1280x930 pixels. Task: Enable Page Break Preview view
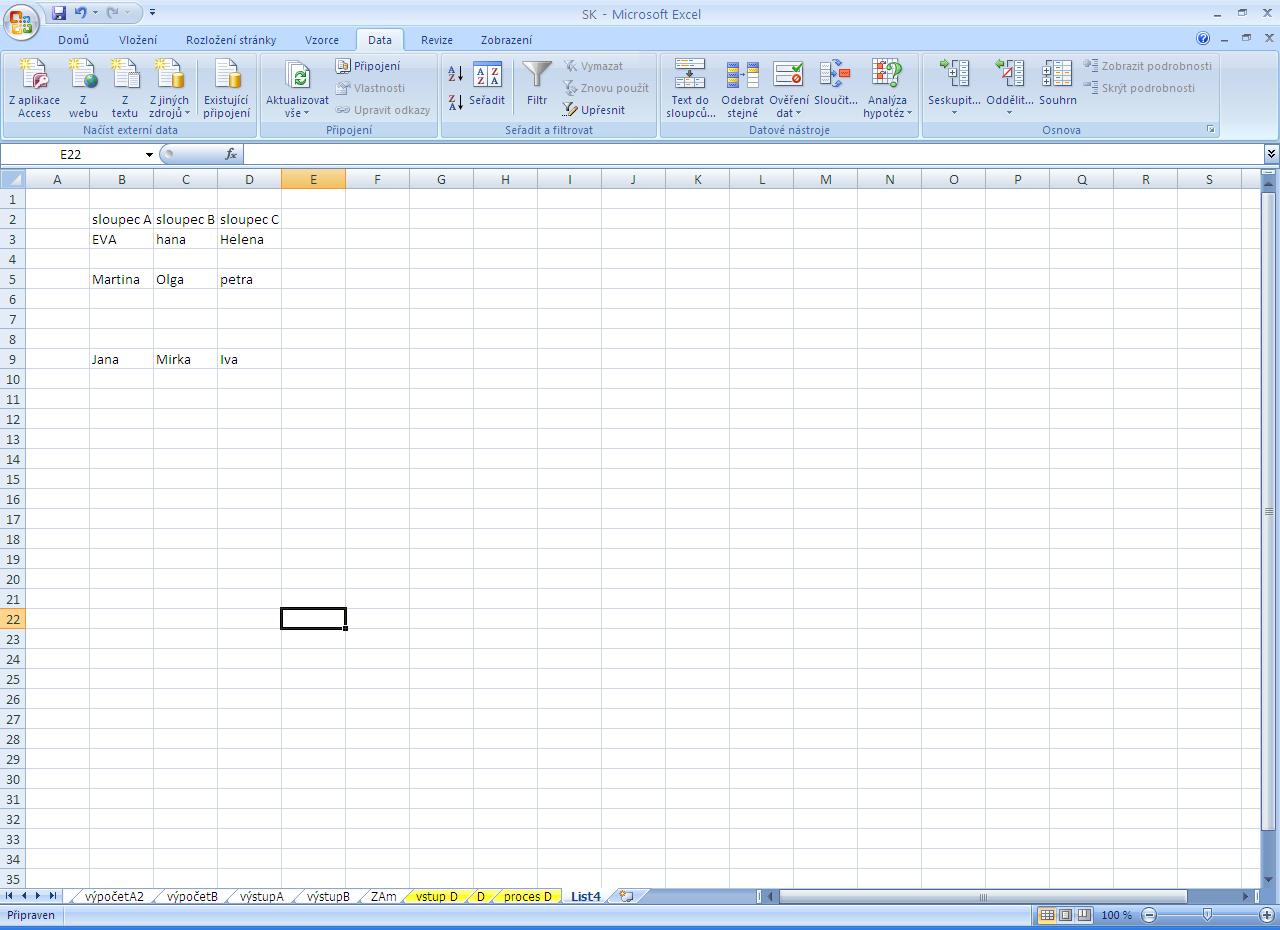coord(1083,915)
